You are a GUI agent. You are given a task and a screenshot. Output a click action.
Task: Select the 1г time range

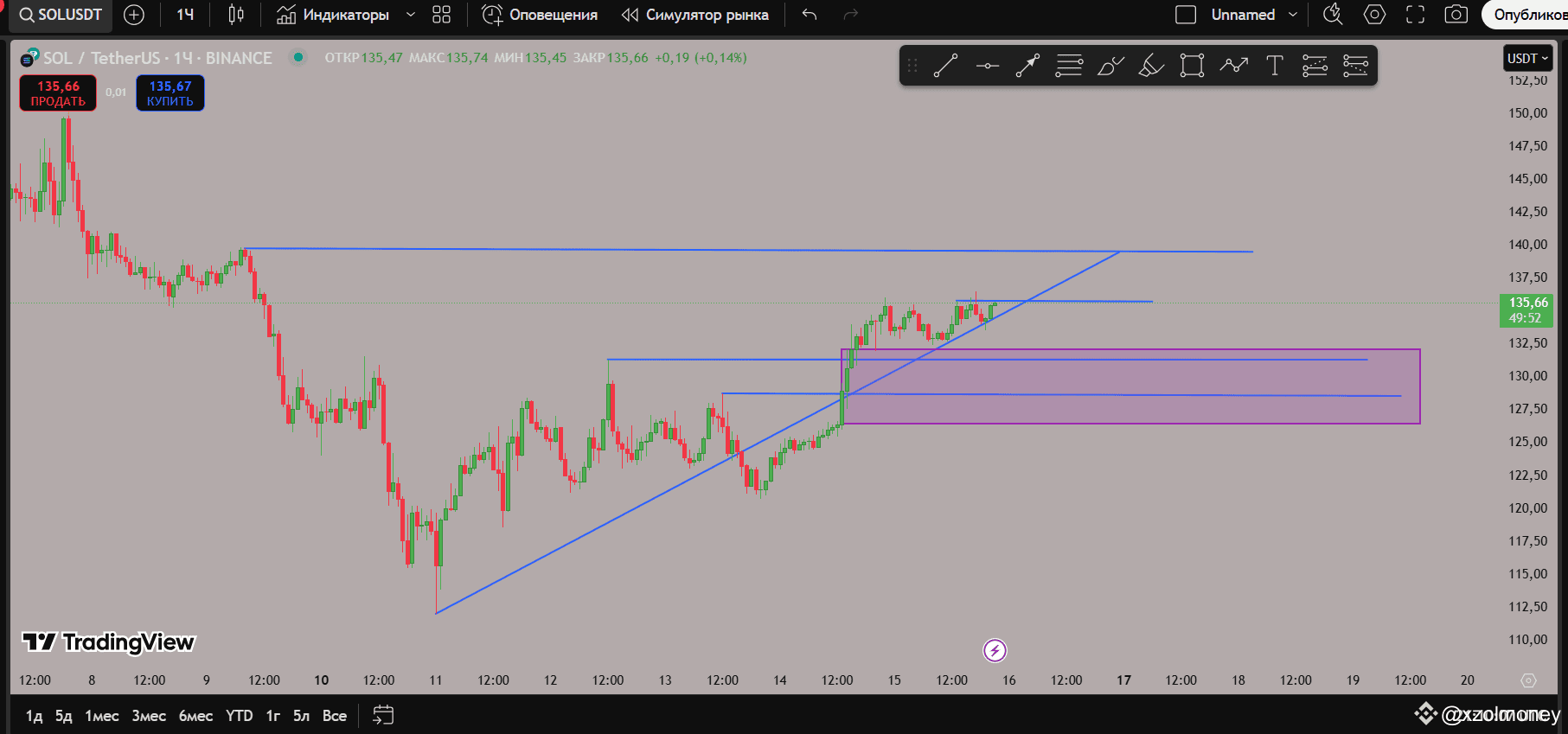click(272, 715)
